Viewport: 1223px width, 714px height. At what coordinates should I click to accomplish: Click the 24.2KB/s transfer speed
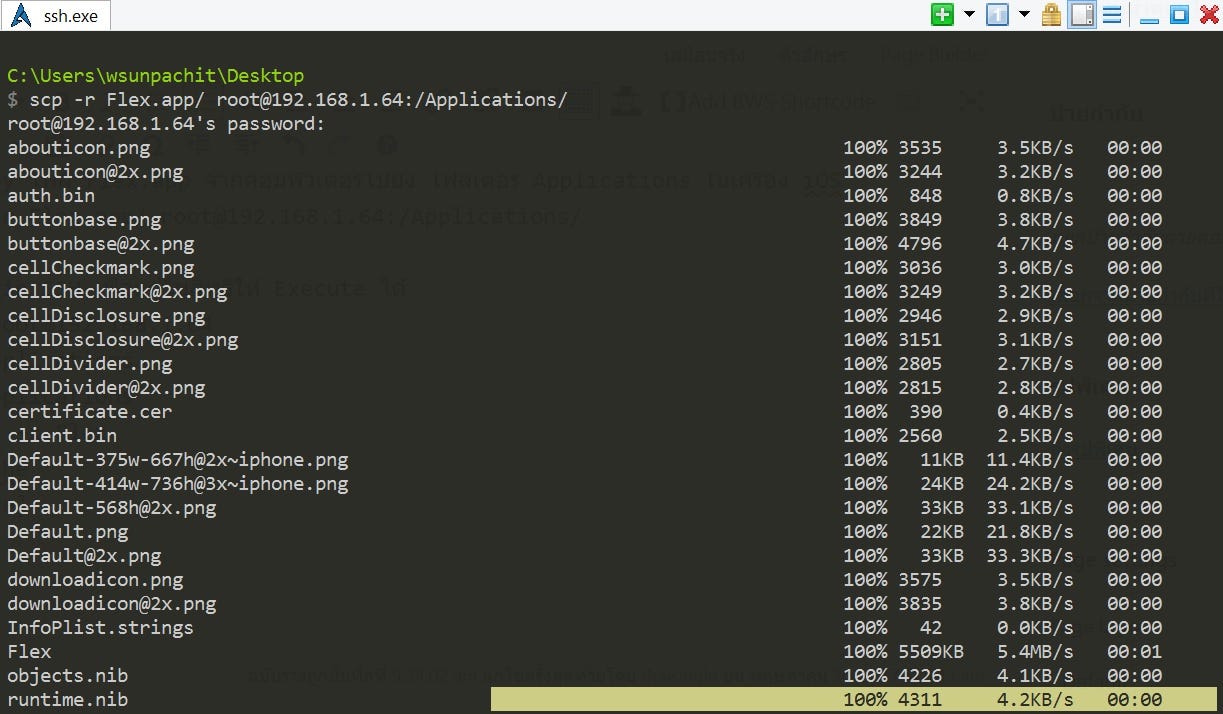1030,484
